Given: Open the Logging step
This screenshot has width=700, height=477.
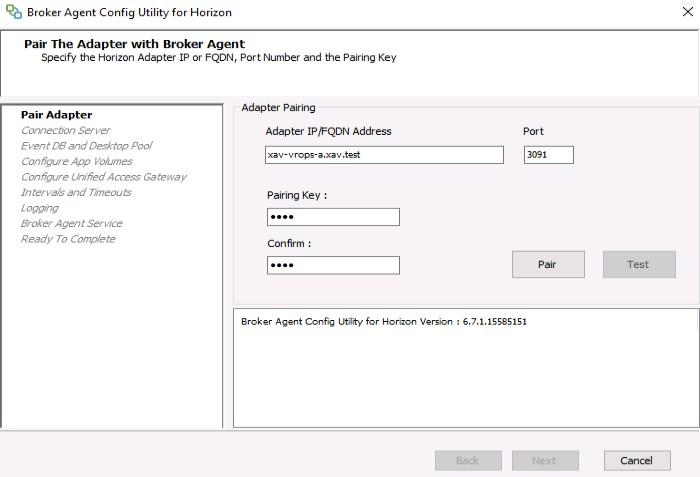Looking at the screenshot, I should [40, 208].
